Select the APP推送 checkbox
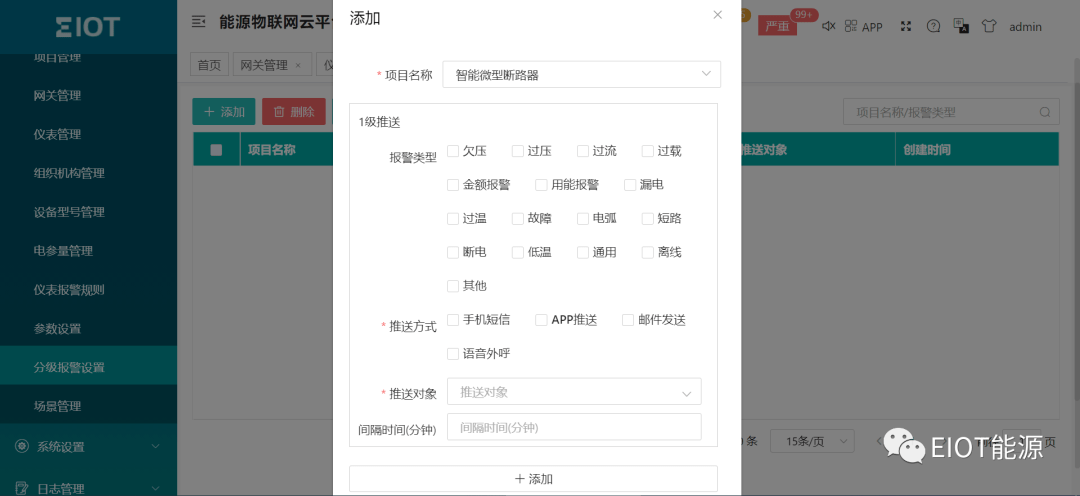Screen dimensions: 1080x496 [x=541, y=320]
